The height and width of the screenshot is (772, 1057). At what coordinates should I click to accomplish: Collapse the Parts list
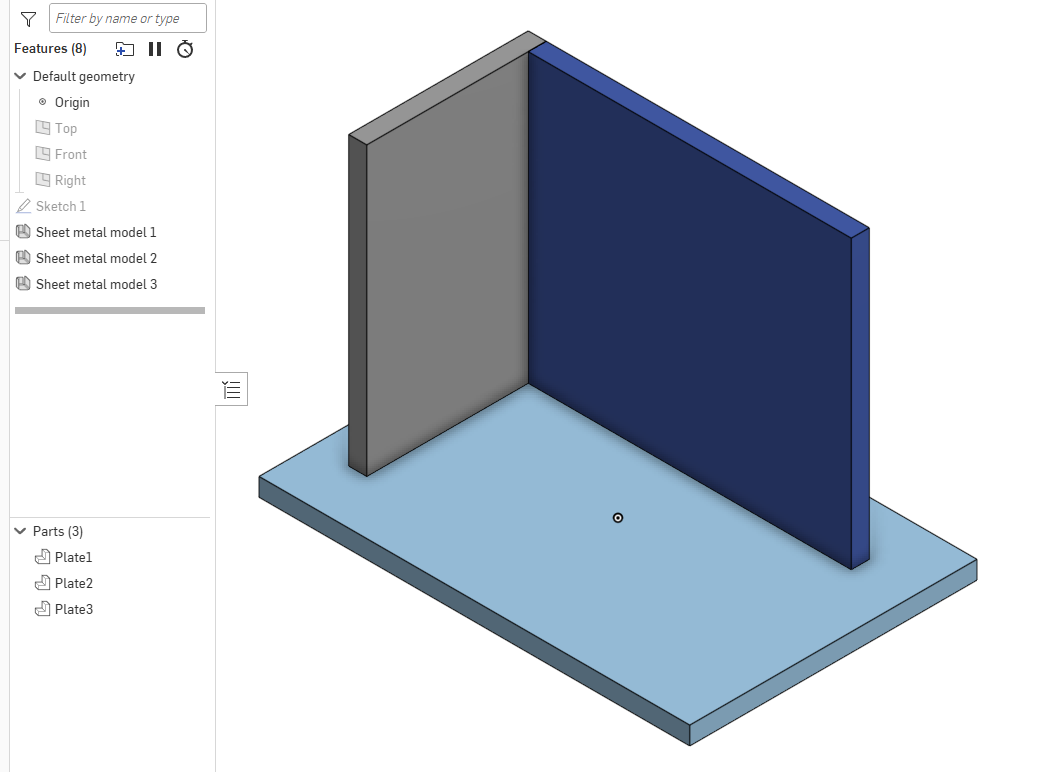(x=19, y=530)
